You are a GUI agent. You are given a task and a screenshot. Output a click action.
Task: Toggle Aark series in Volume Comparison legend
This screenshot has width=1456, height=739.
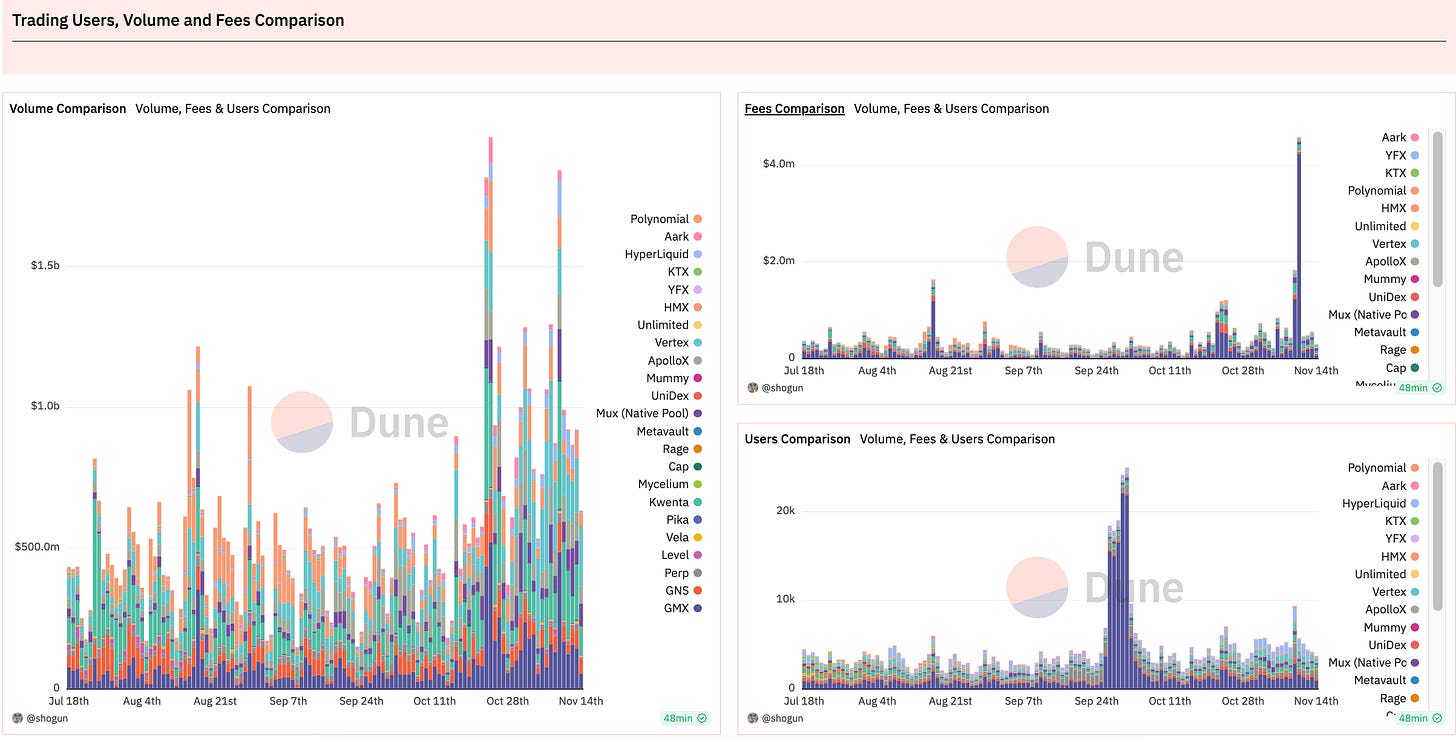683,237
